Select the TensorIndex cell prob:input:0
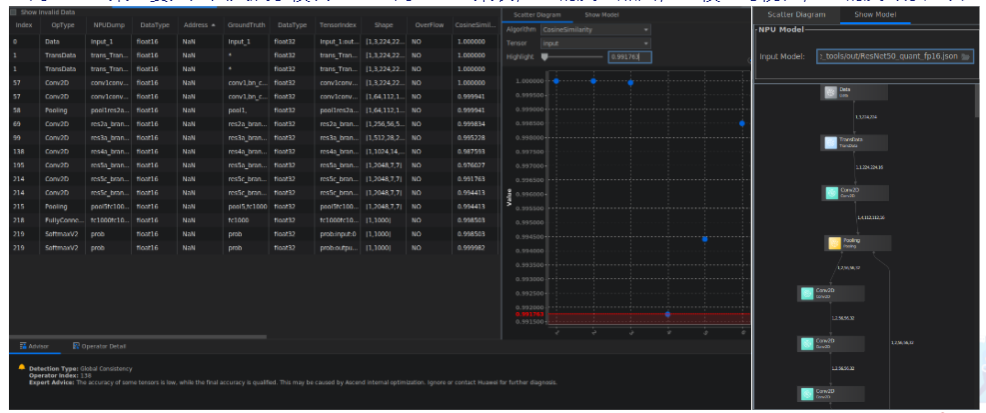Viewport: 986px width, 413px height. [x=337, y=234]
